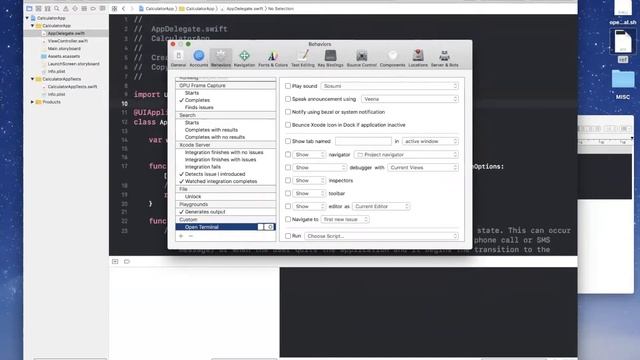Toggle the navigator show checkbox
Screen dimensions: 640x360
(x=288, y=155)
